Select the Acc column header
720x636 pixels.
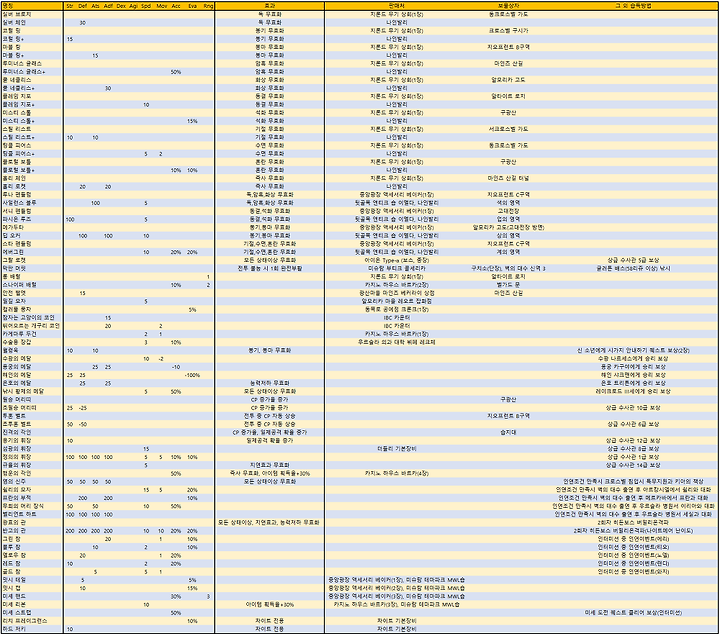(176, 6)
